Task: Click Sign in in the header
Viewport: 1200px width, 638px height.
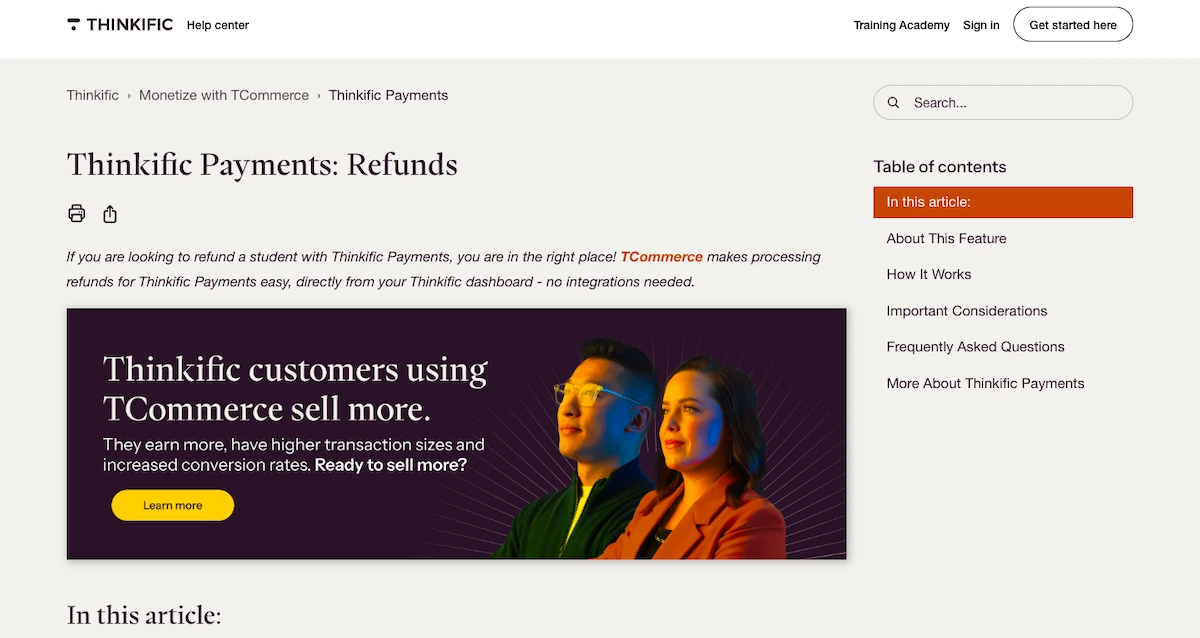Action: 981,25
